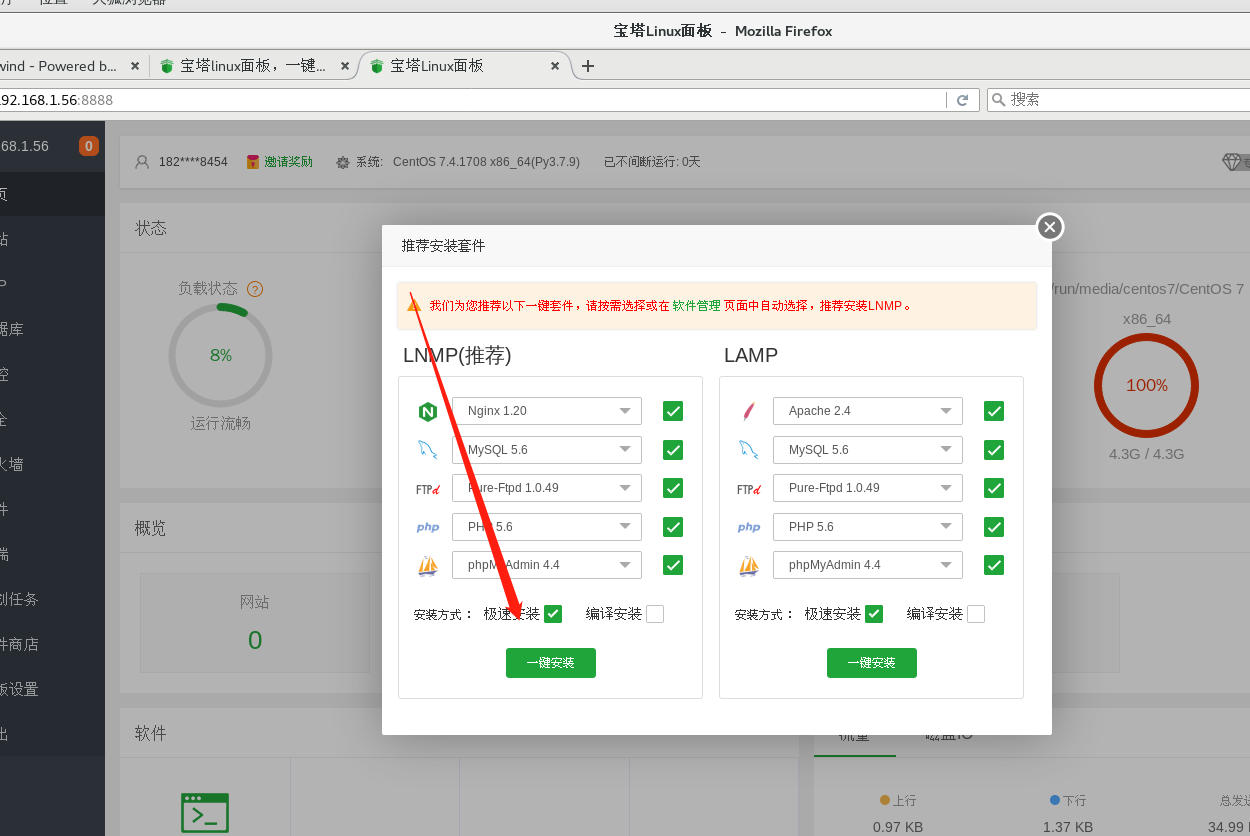The width and height of the screenshot is (1250, 836).
Task: Click the 100% disk usage gauge
Action: [1146, 385]
